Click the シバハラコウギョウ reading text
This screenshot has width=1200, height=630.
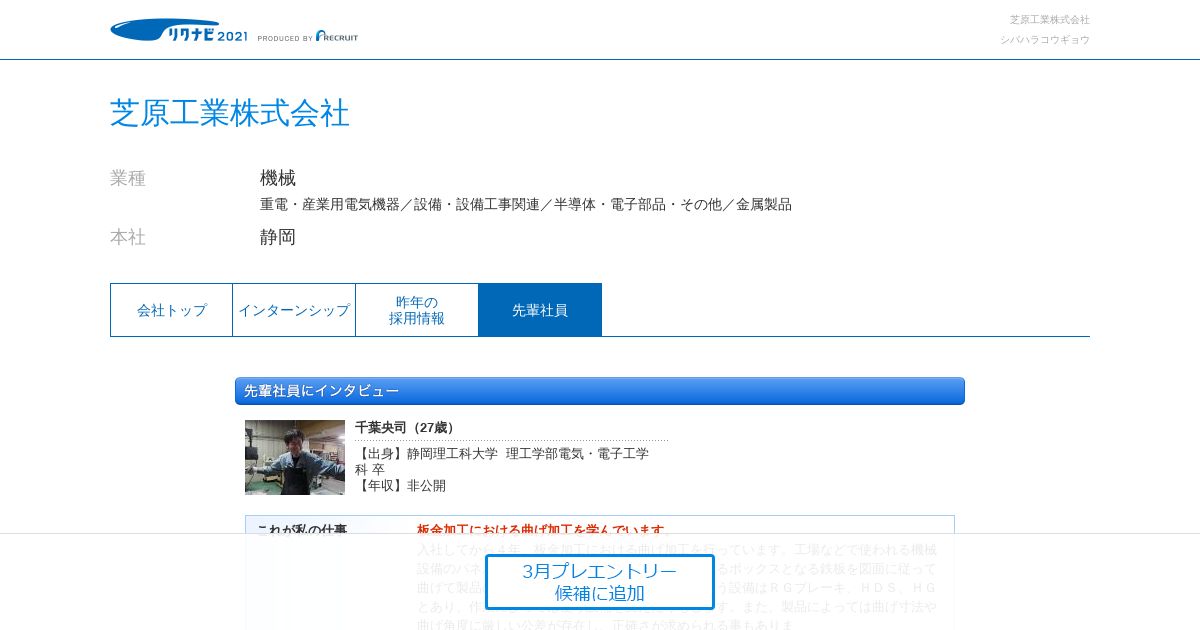tap(1045, 40)
